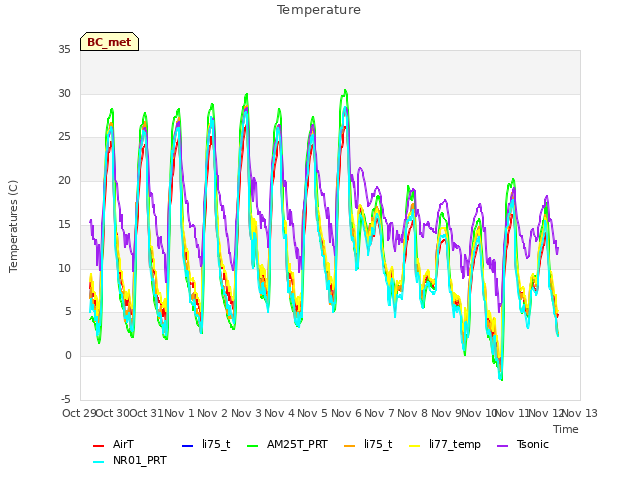Click the 20 y-axis tick label
This screenshot has width=640, height=480.
tap(64, 181)
